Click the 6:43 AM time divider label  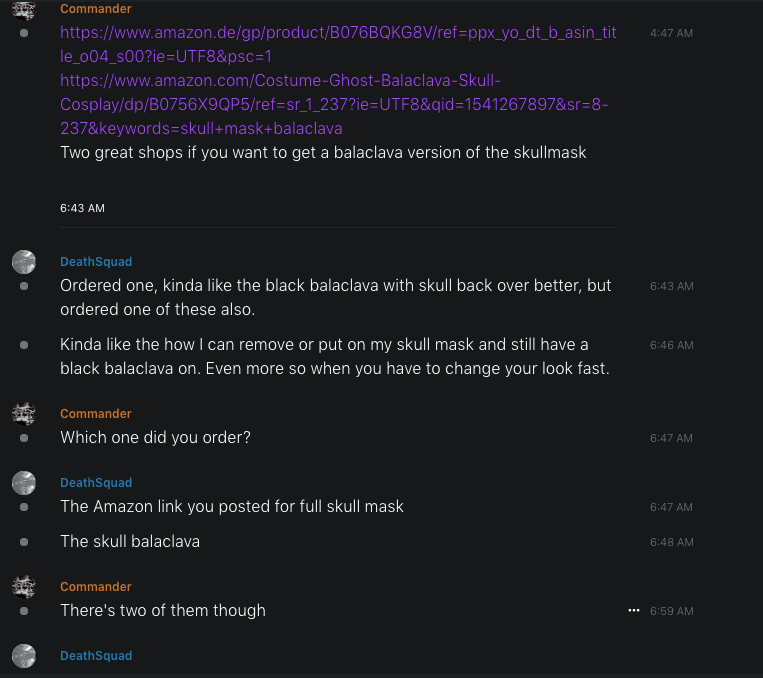coord(82,209)
